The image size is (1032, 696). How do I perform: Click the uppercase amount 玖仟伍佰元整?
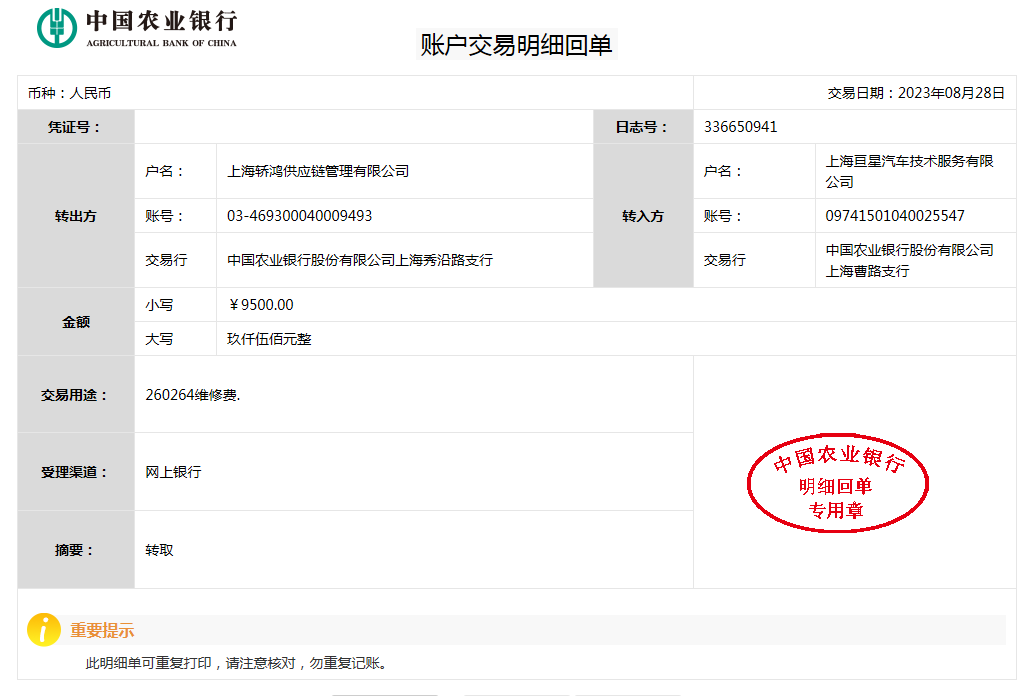(269, 339)
